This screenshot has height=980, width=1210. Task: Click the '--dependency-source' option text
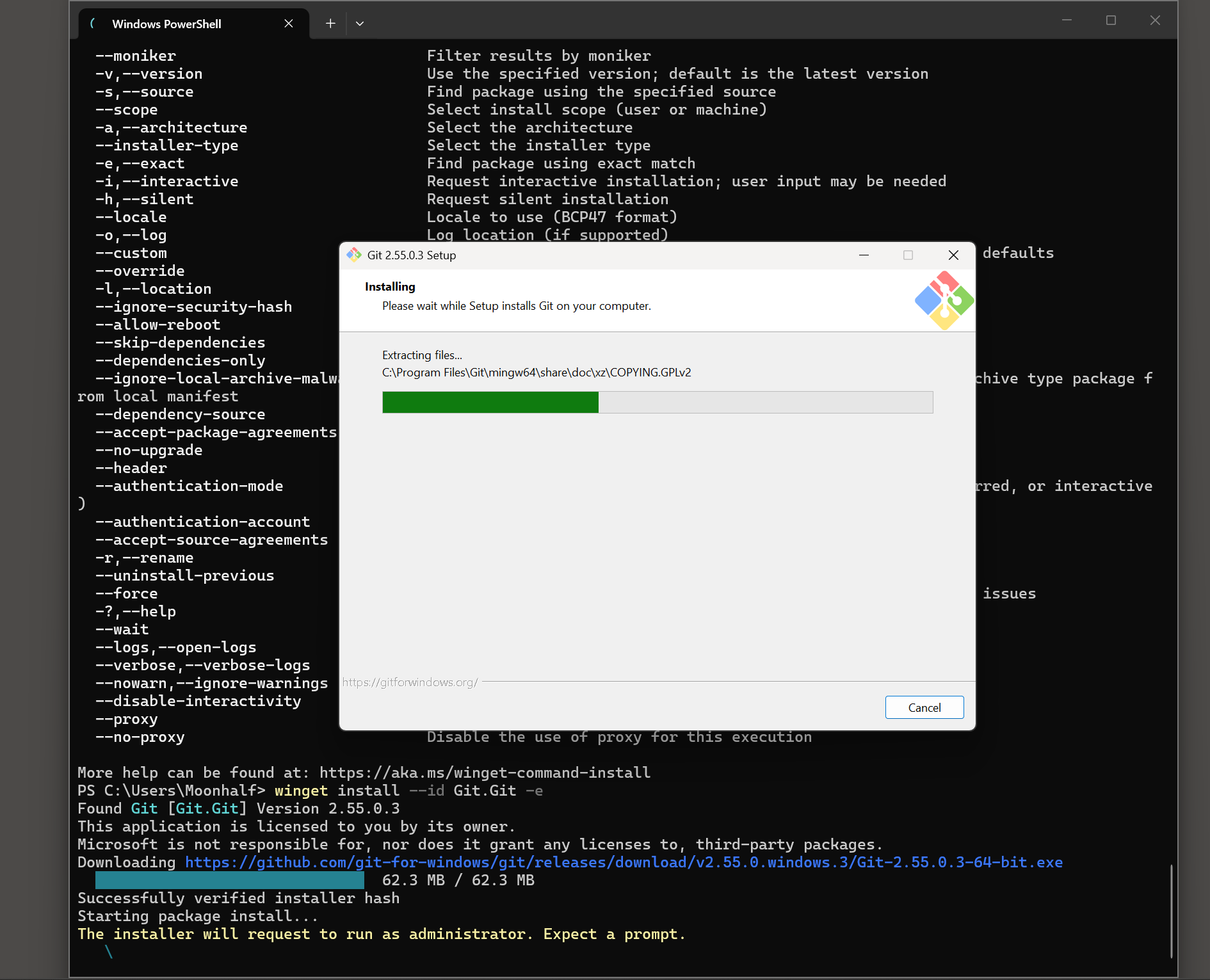[x=181, y=414]
